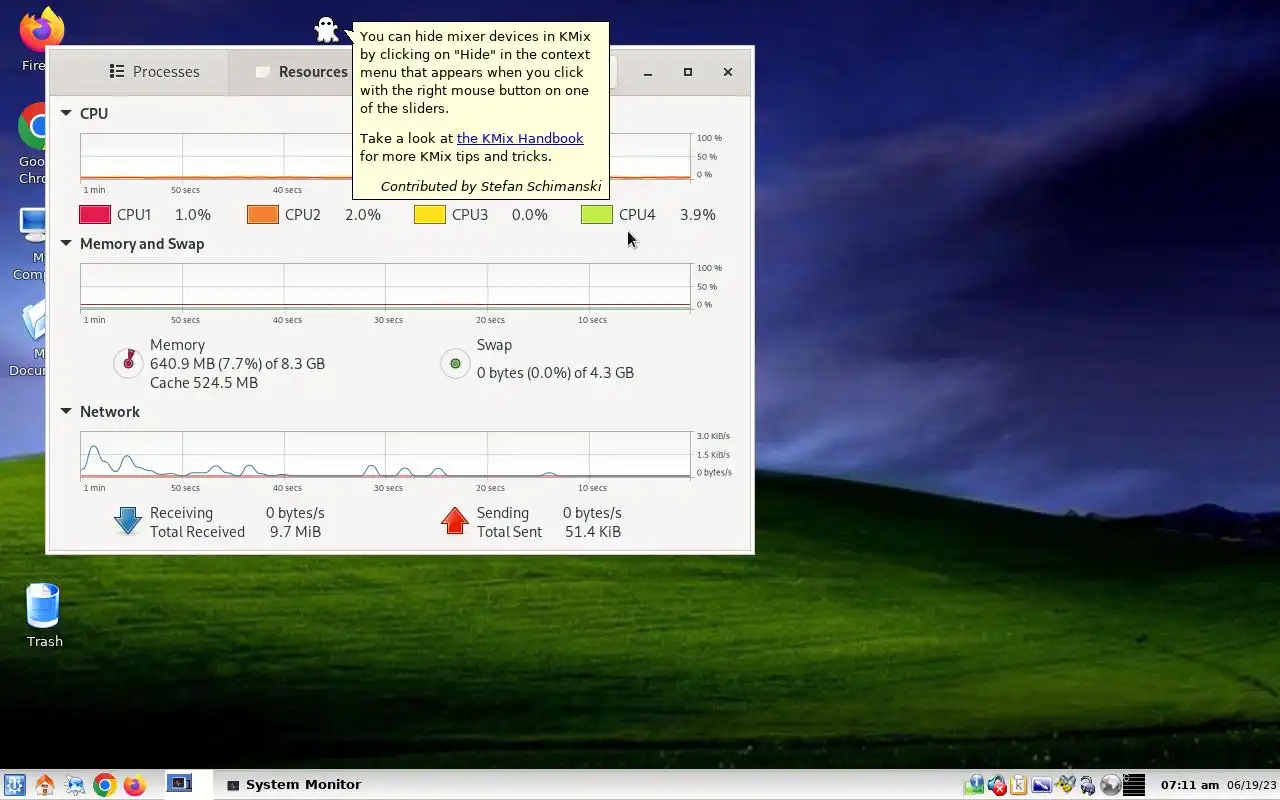Click the swap value '0 bytes (0.0%) of 4.3 GB'
This screenshot has width=1280, height=800.
555,373
